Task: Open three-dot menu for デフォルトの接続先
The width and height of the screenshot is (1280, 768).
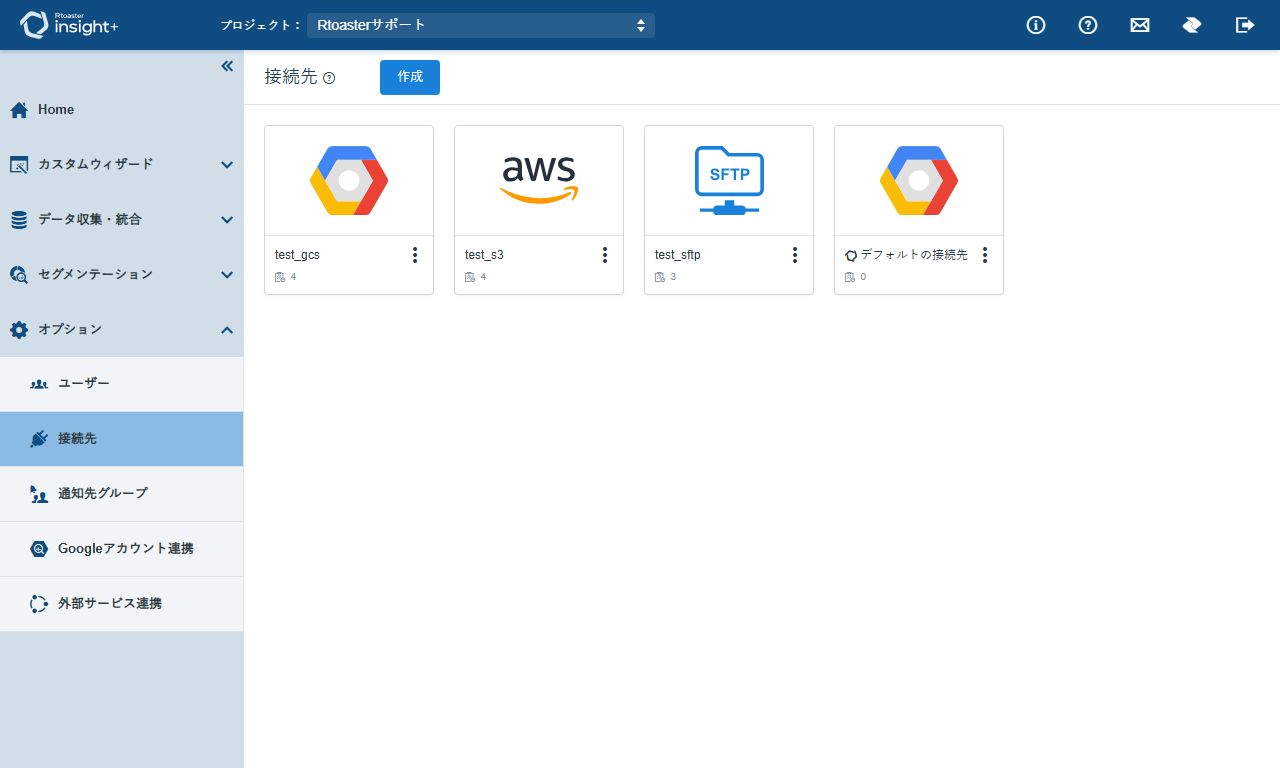Action: (x=985, y=255)
